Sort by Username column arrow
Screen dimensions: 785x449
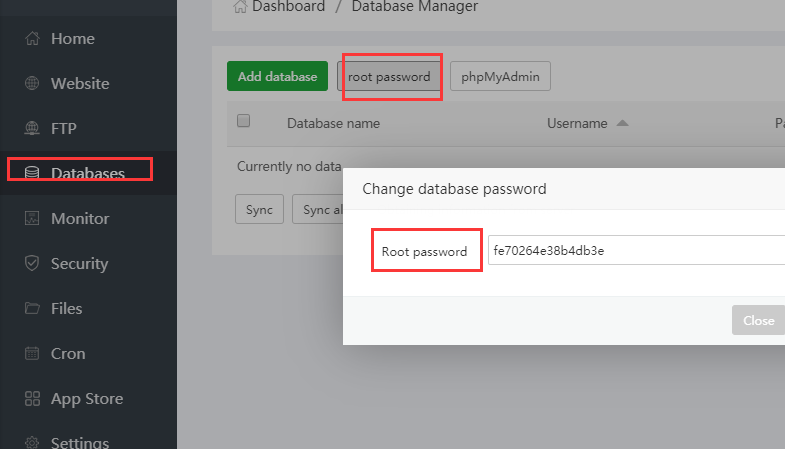pyautogui.click(x=622, y=124)
